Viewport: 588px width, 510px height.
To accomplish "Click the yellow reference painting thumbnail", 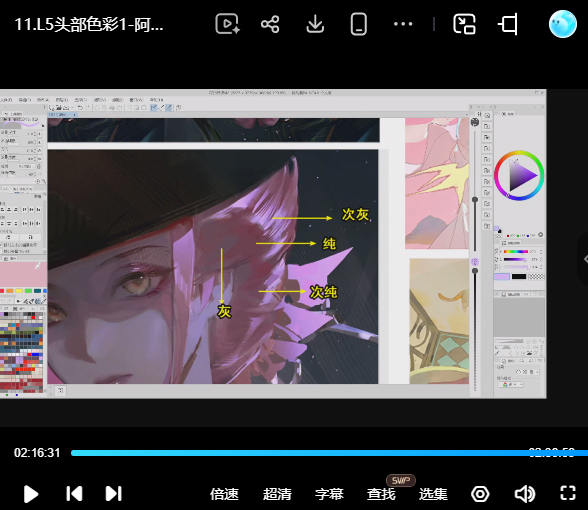I will click(x=439, y=321).
